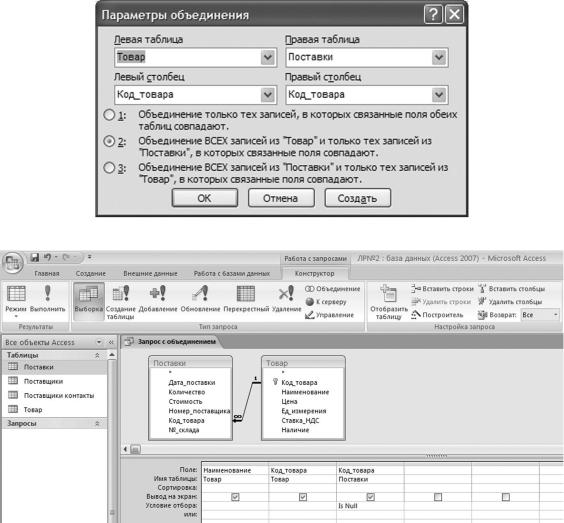The width and height of the screenshot is (564, 523).
Task: Open the Внешние данные ribbon tab
Action: click(150, 273)
